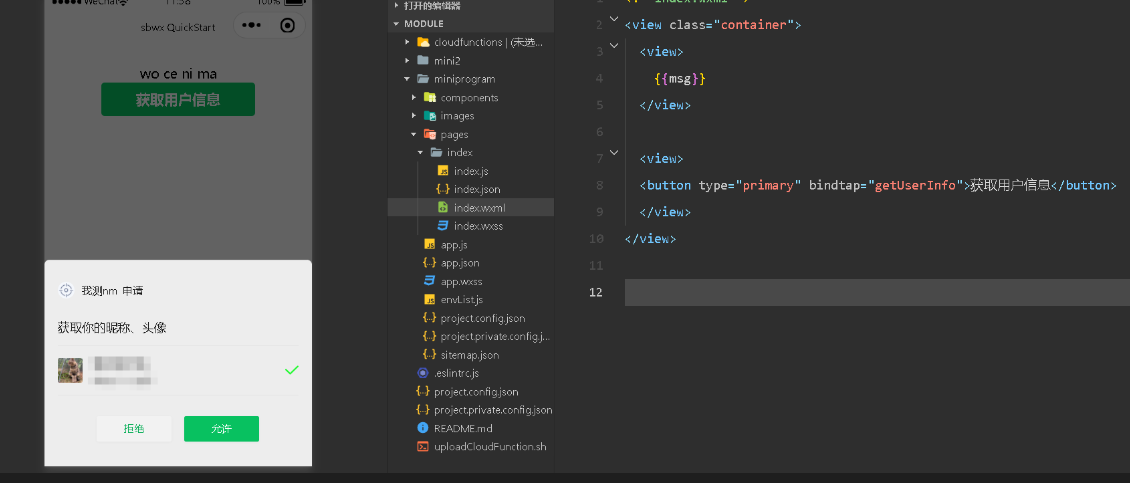Image resolution: width=1130 pixels, height=483 pixels.
Task: Click the ESLint icon of .eslintrc.js
Action: 423,373
